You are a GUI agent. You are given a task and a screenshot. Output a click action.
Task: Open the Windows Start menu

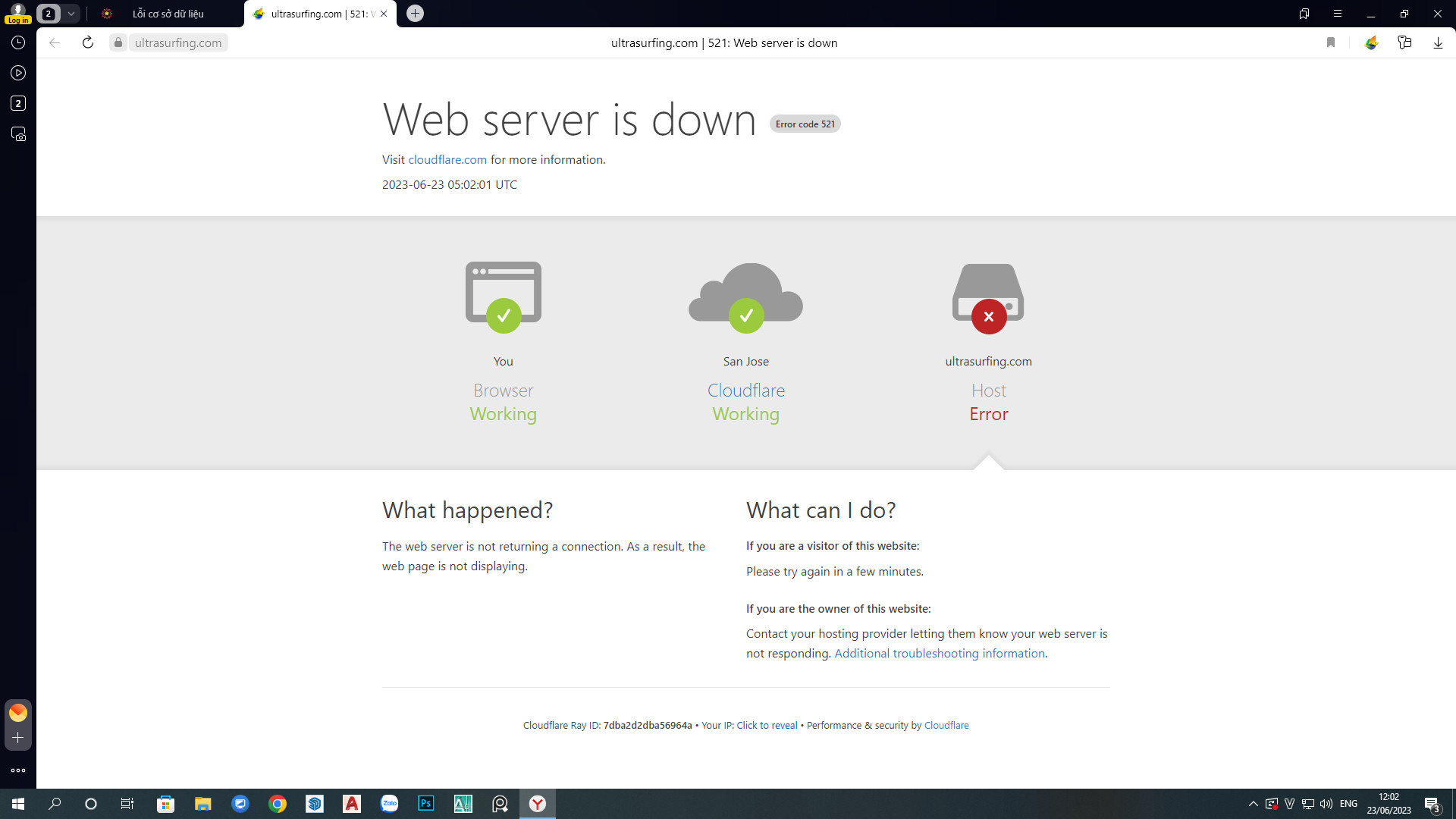pyautogui.click(x=18, y=804)
